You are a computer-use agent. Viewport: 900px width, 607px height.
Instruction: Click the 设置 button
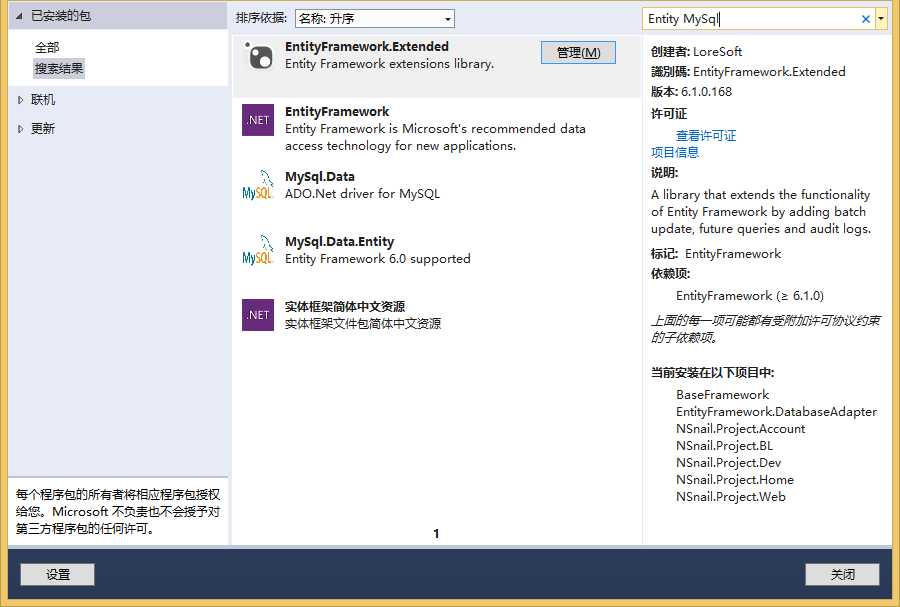pyautogui.click(x=57, y=574)
